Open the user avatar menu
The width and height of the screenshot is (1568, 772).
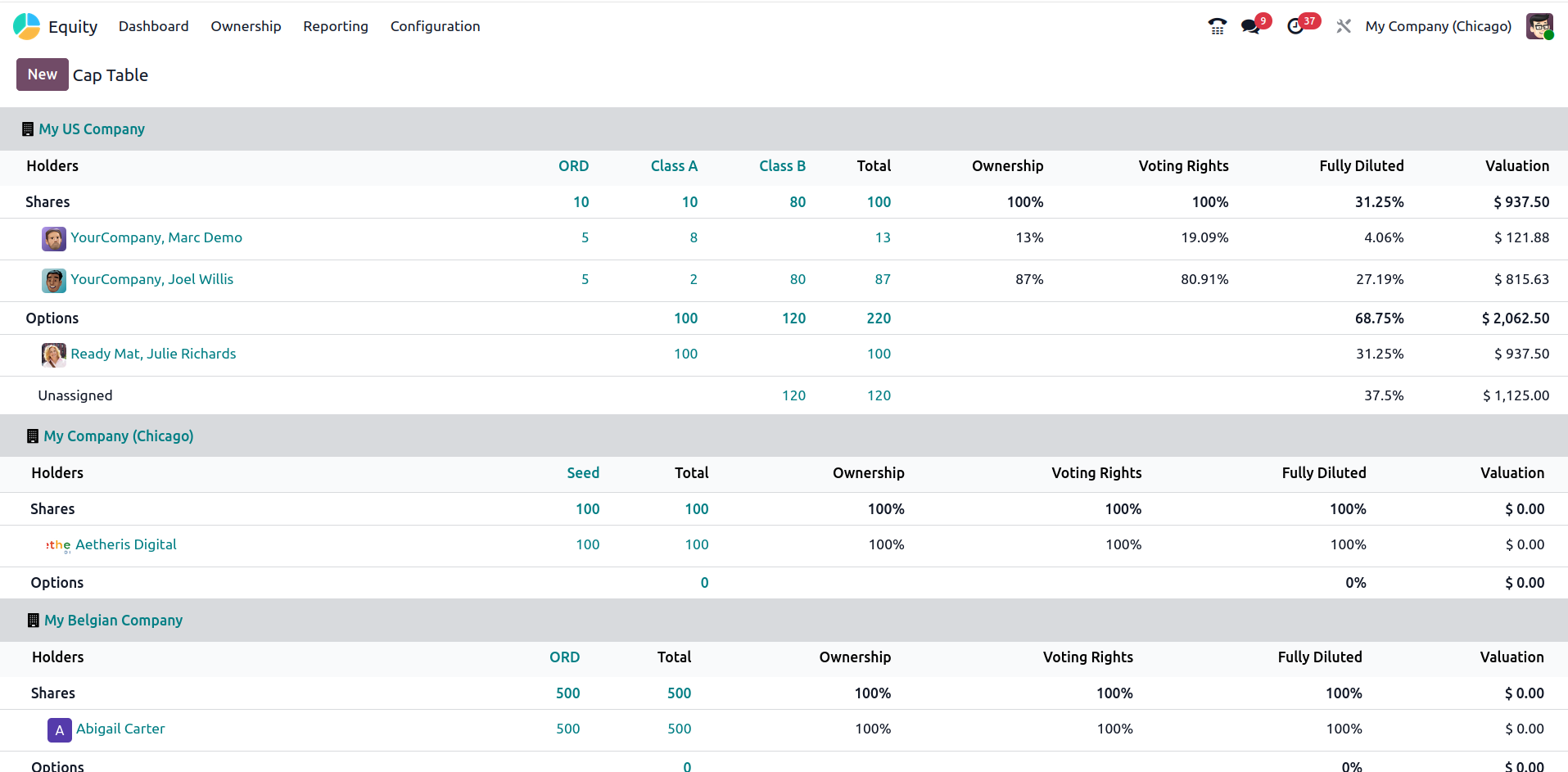pyautogui.click(x=1539, y=26)
